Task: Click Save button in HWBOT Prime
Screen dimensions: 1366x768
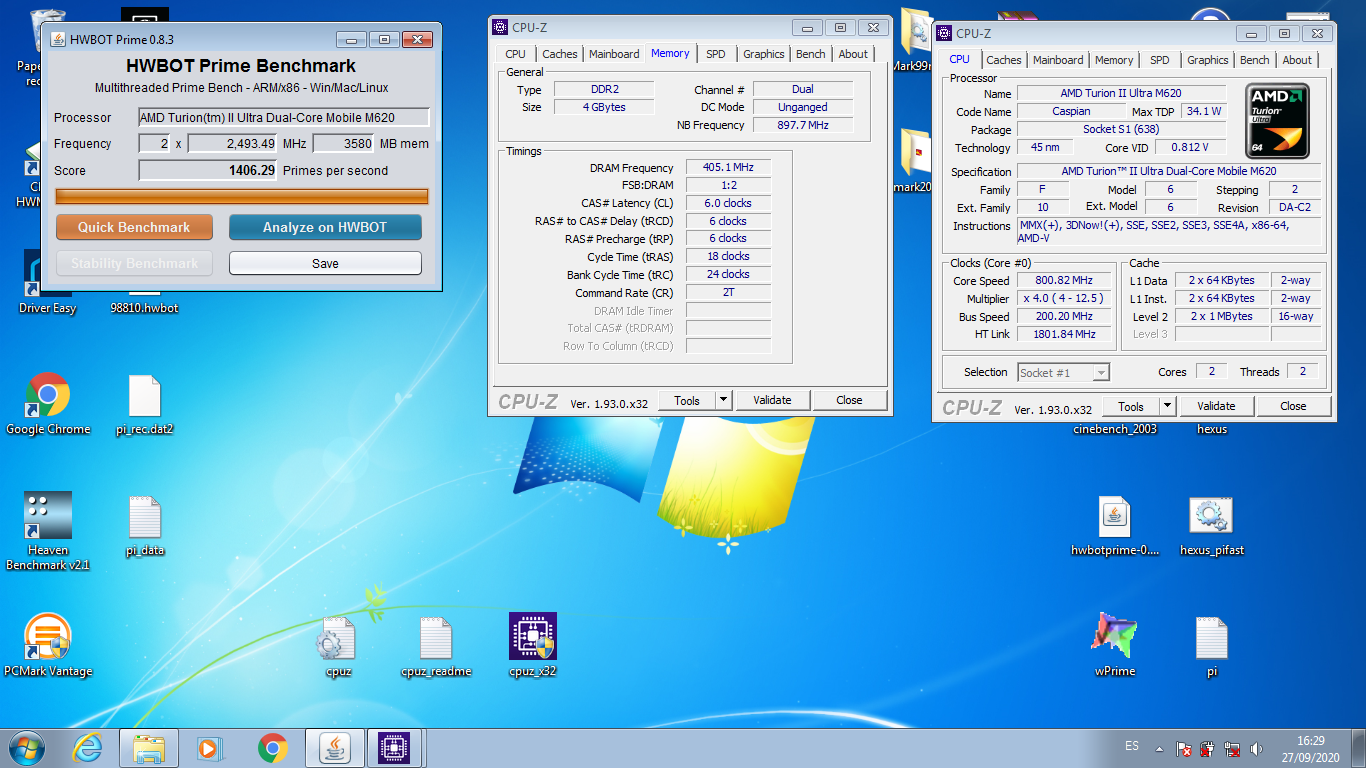Action: click(325, 263)
